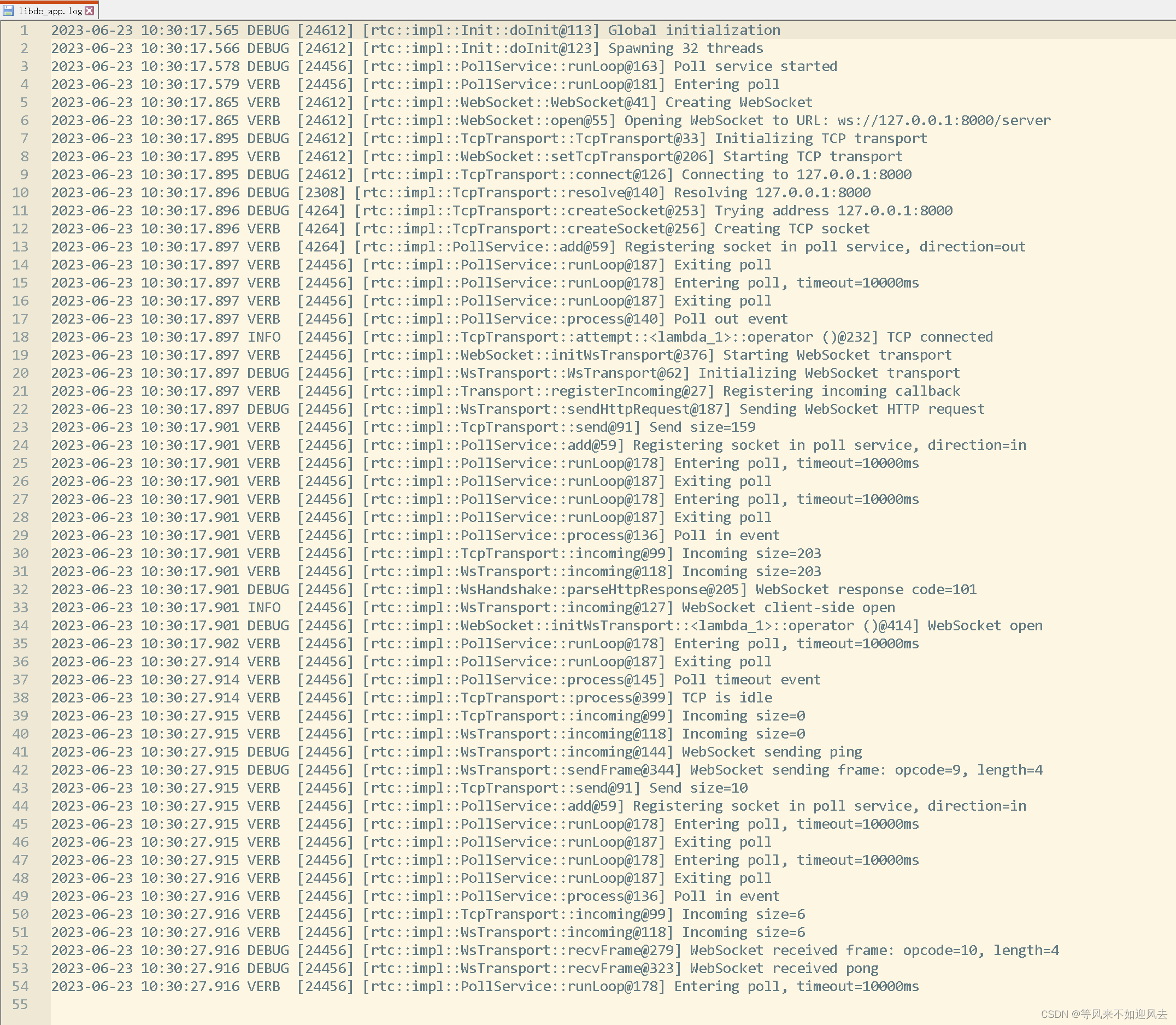Click 'Incoming size=6' on line 50
Image resolution: width=1176 pixels, height=1025 pixels.
pos(743,914)
